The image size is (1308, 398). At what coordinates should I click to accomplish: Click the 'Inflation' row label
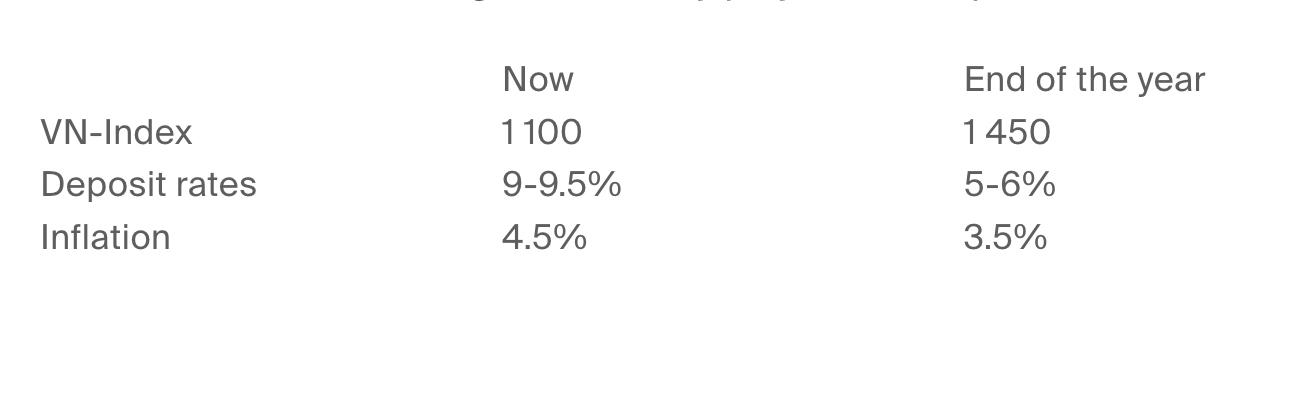coord(105,237)
